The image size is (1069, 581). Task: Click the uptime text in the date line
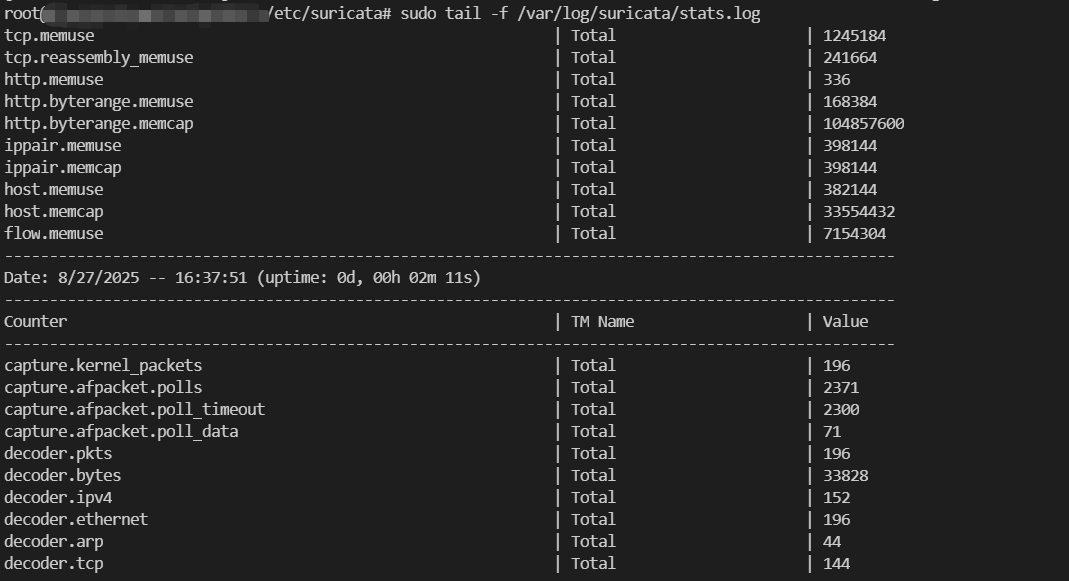pyautogui.click(x=369, y=277)
